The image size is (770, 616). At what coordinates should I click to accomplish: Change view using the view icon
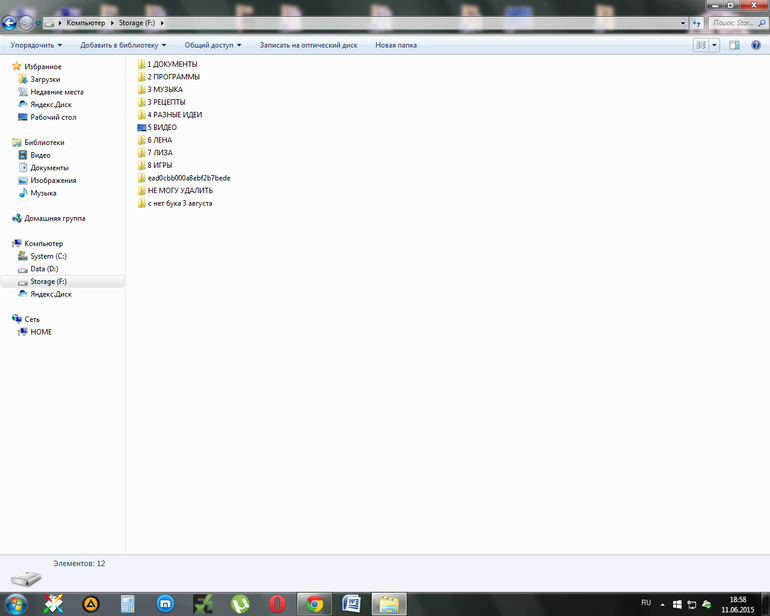tap(701, 45)
